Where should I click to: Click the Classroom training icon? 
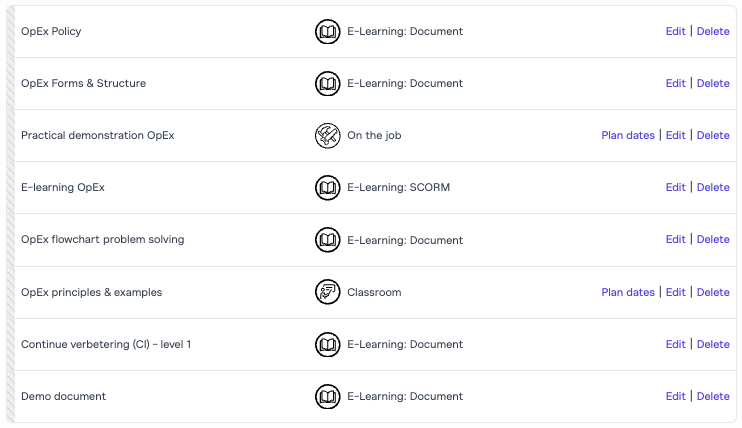pos(328,293)
